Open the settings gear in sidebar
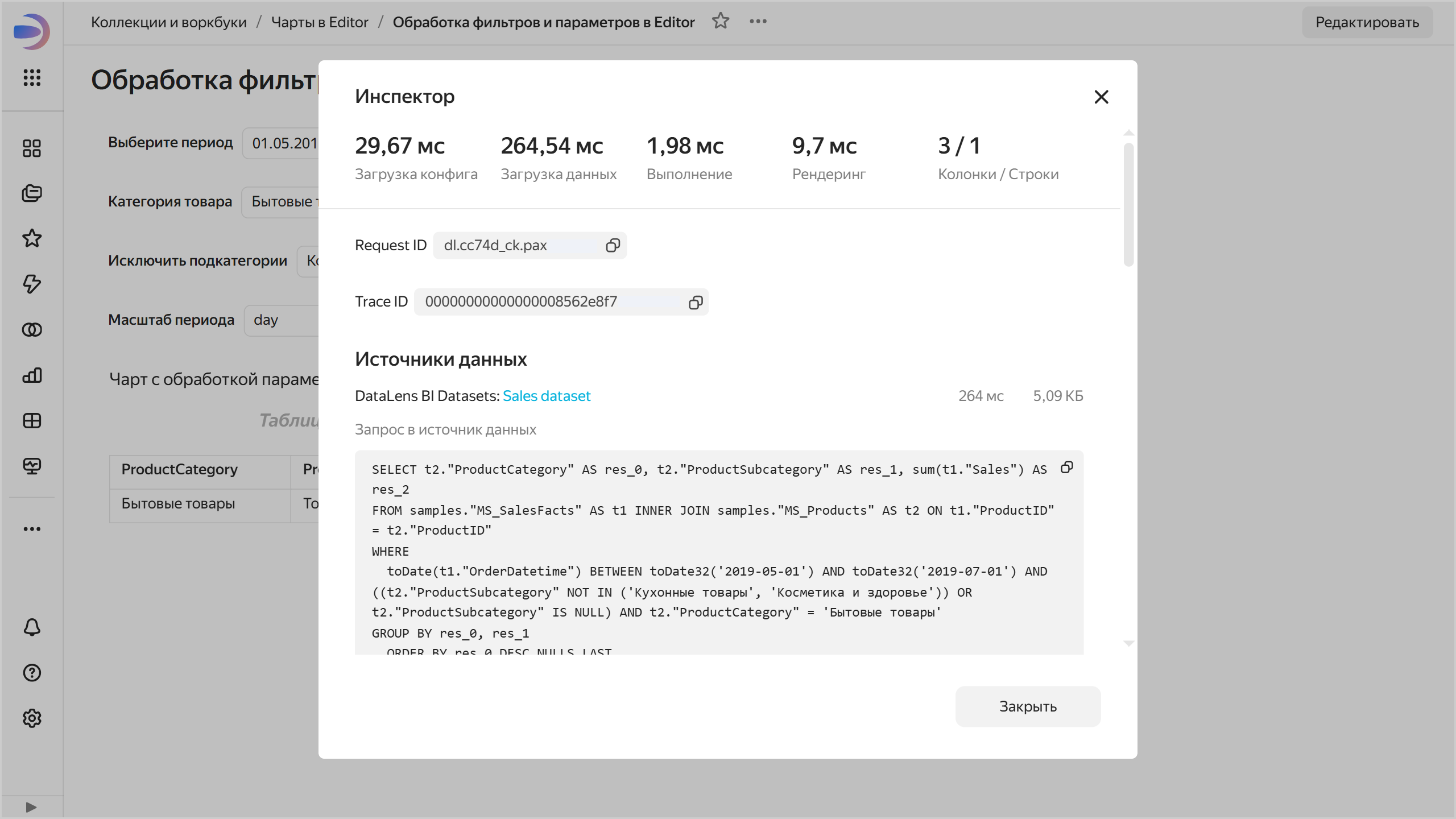The width and height of the screenshot is (1456, 819). (32, 718)
